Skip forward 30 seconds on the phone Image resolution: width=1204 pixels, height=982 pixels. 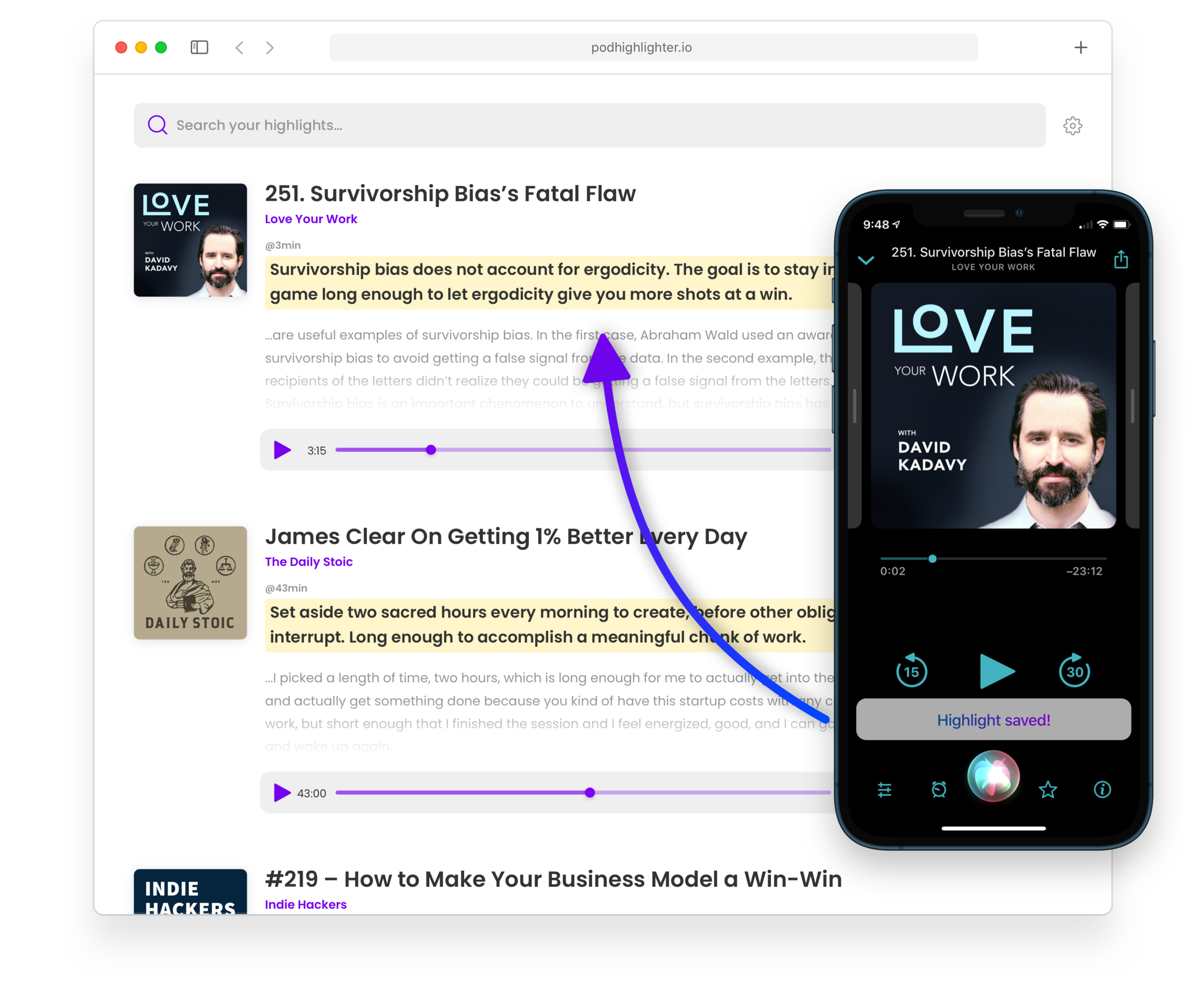pyautogui.click(x=1074, y=671)
